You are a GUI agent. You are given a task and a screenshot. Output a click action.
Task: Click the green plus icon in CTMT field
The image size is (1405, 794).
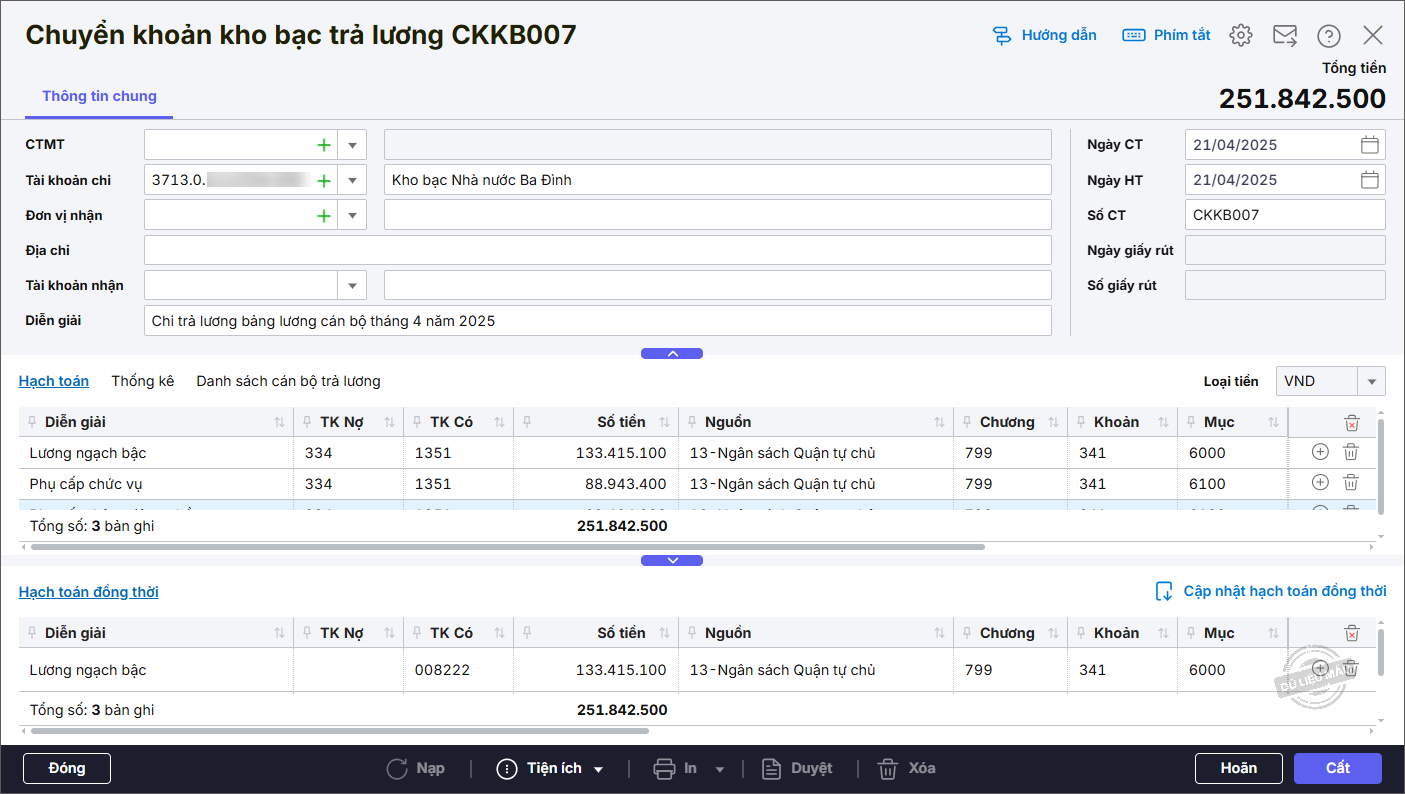323,145
